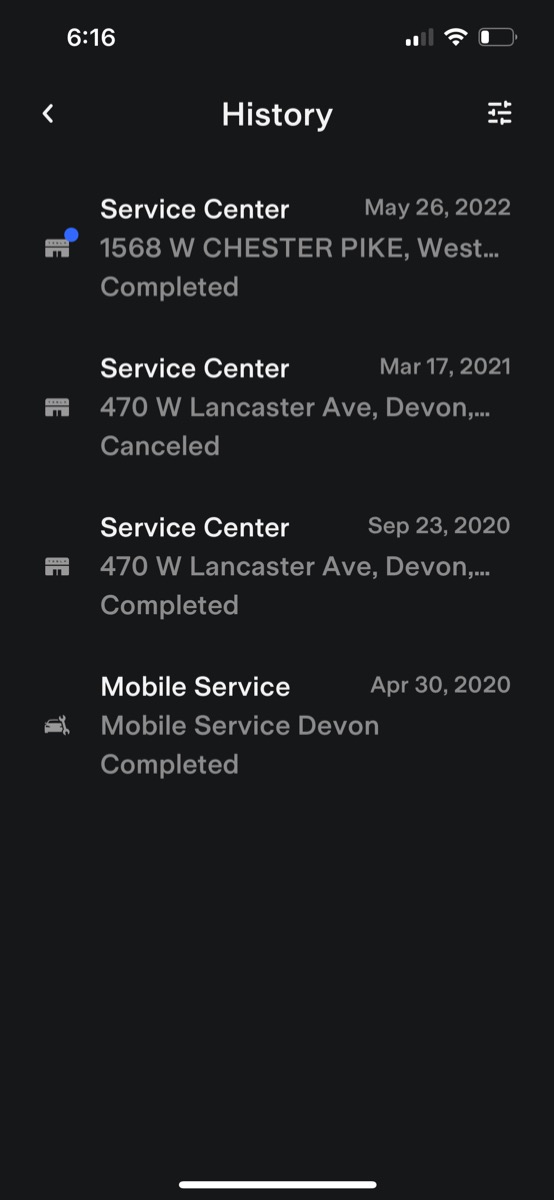Tap the May 26, 2022 date
This screenshot has width=554, height=1200.
pos(437,208)
